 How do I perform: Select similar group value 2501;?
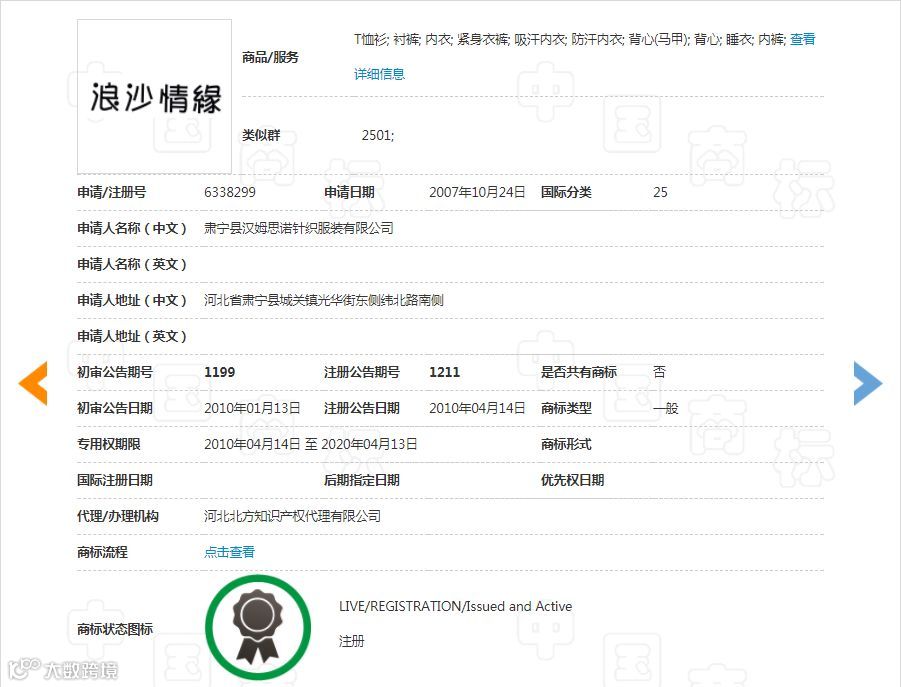click(378, 136)
